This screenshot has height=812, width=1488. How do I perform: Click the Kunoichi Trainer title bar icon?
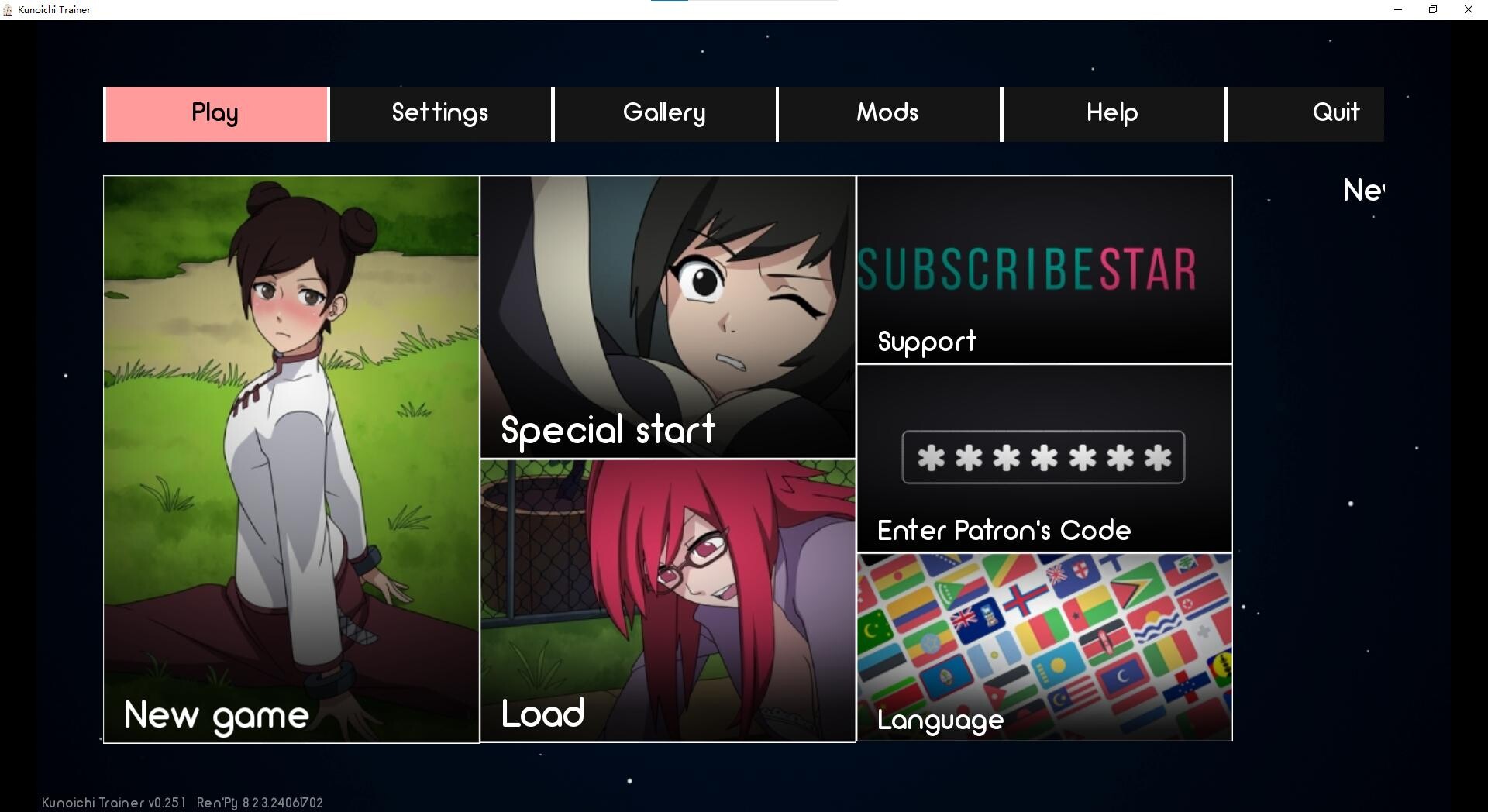[9, 9]
